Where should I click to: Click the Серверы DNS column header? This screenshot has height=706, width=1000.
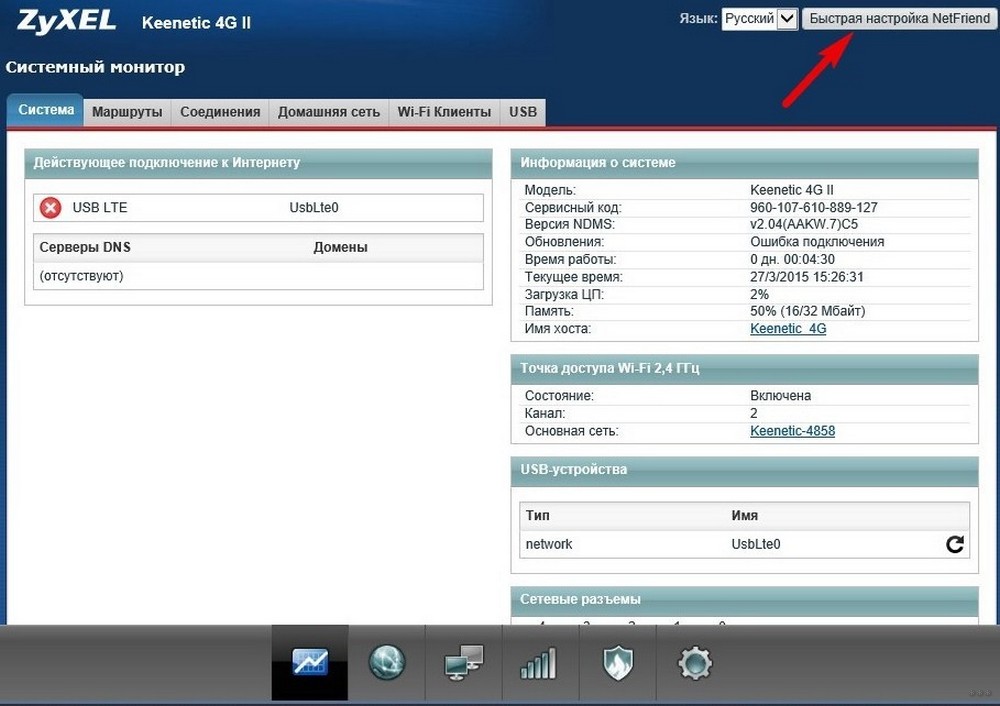pos(85,247)
